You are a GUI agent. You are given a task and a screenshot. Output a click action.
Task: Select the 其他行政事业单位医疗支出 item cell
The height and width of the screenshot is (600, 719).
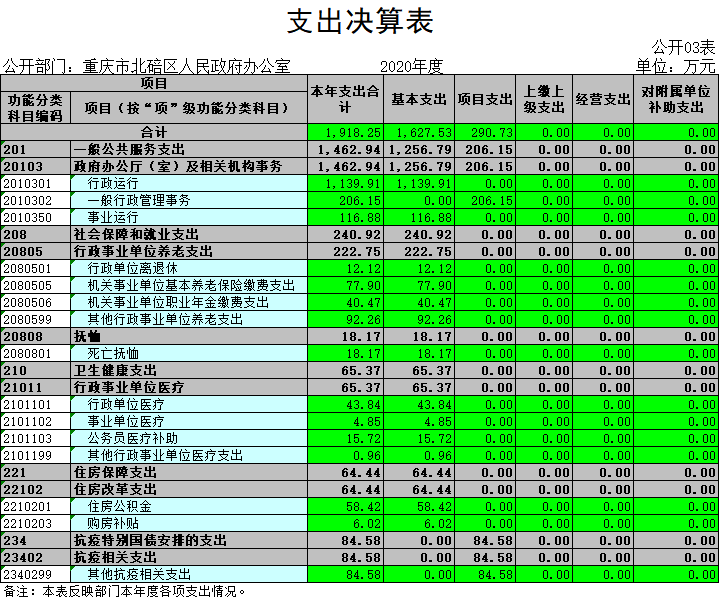pyautogui.click(x=189, y=455)
